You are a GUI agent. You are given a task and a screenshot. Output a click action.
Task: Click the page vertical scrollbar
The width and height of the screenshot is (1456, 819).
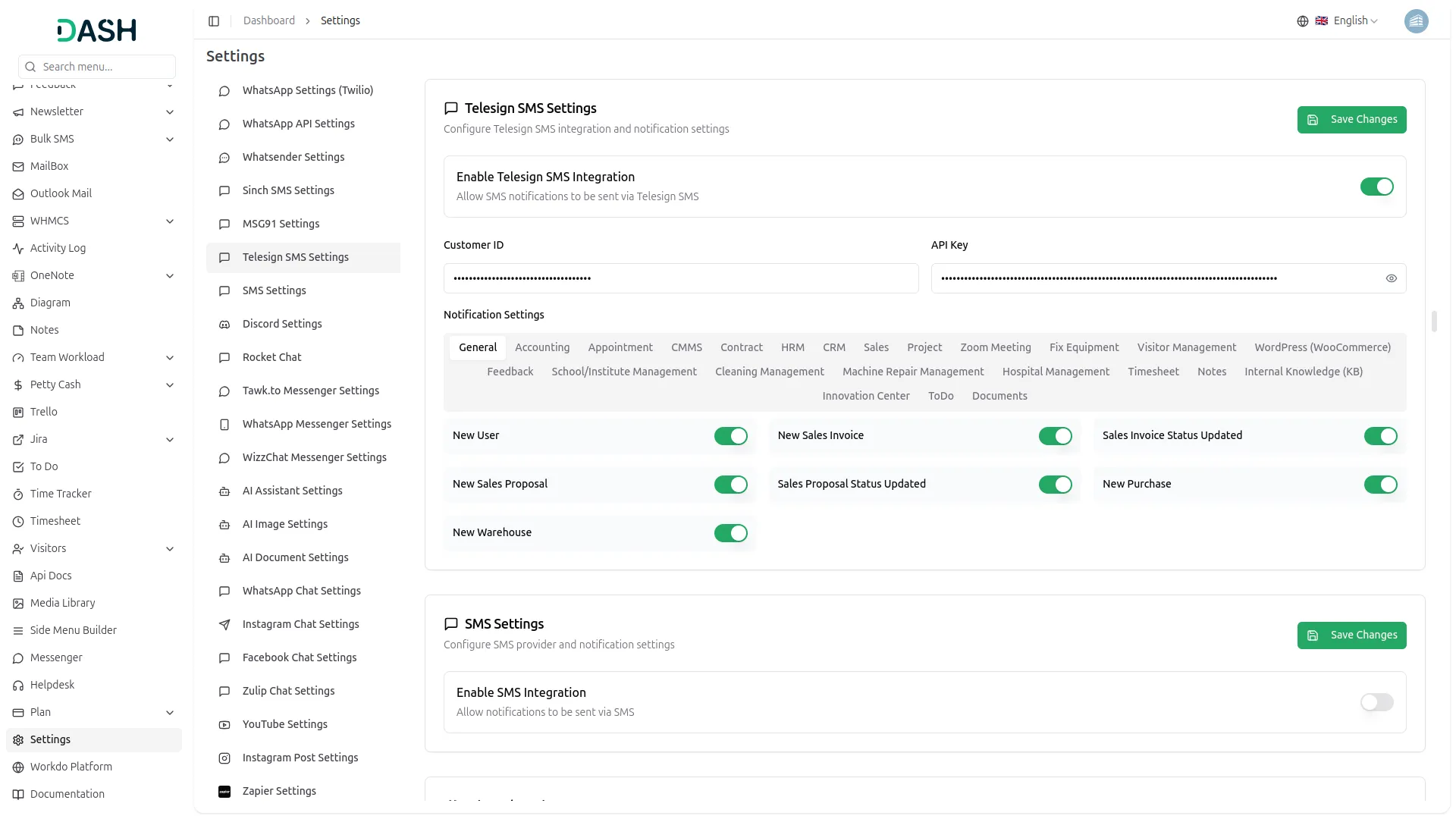pos(1434,322)
